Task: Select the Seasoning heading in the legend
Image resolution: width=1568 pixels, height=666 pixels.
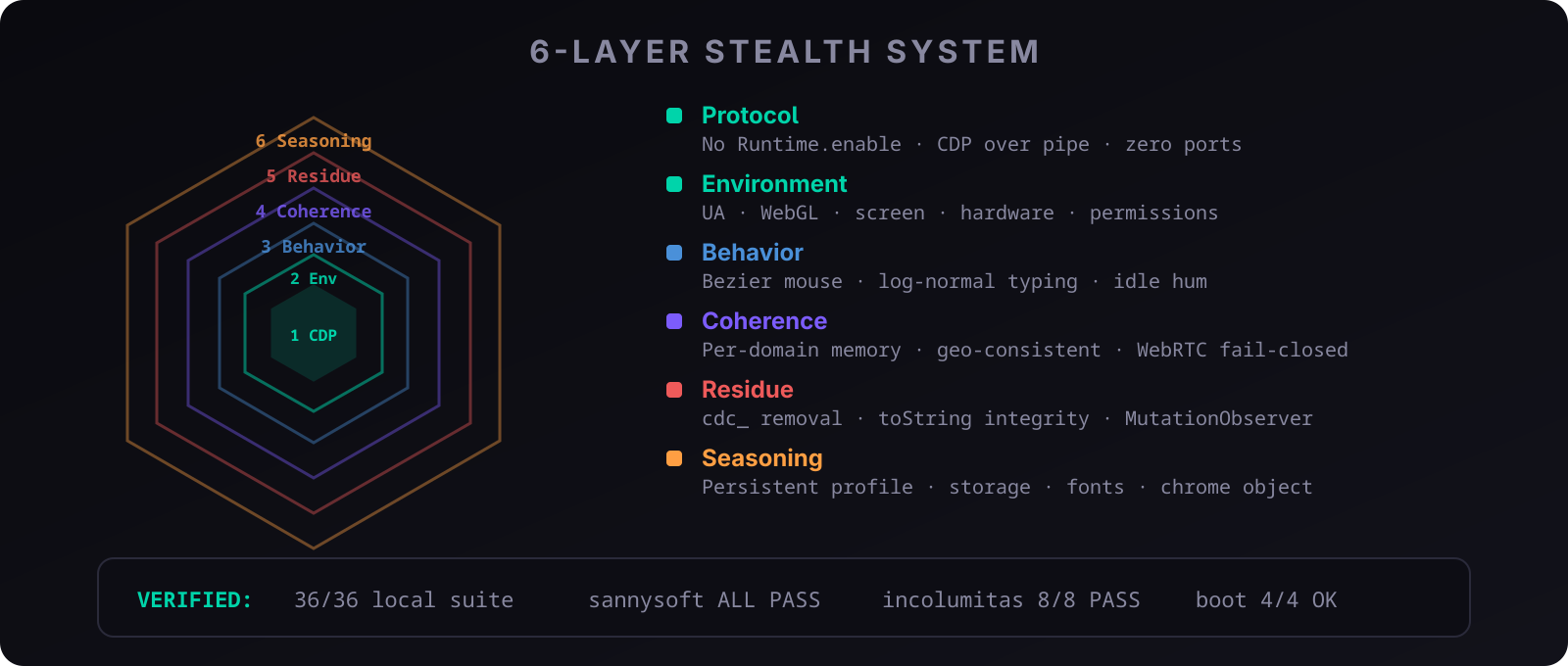Action: [762, 458]
